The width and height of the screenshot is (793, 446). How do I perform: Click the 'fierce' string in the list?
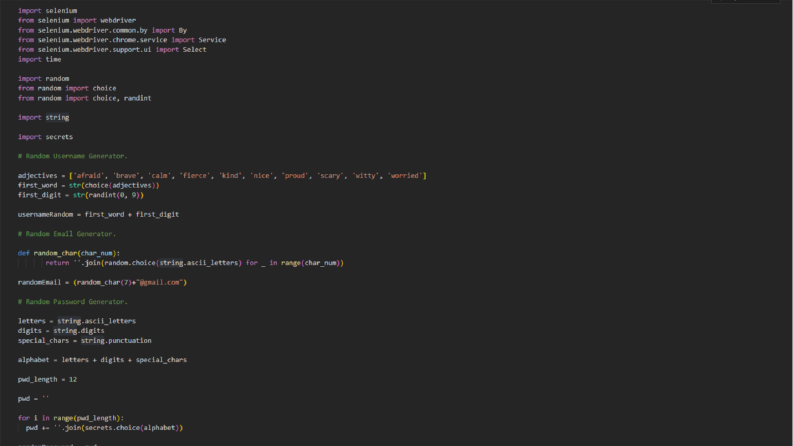pyautogui.click(x=195, y=175)
